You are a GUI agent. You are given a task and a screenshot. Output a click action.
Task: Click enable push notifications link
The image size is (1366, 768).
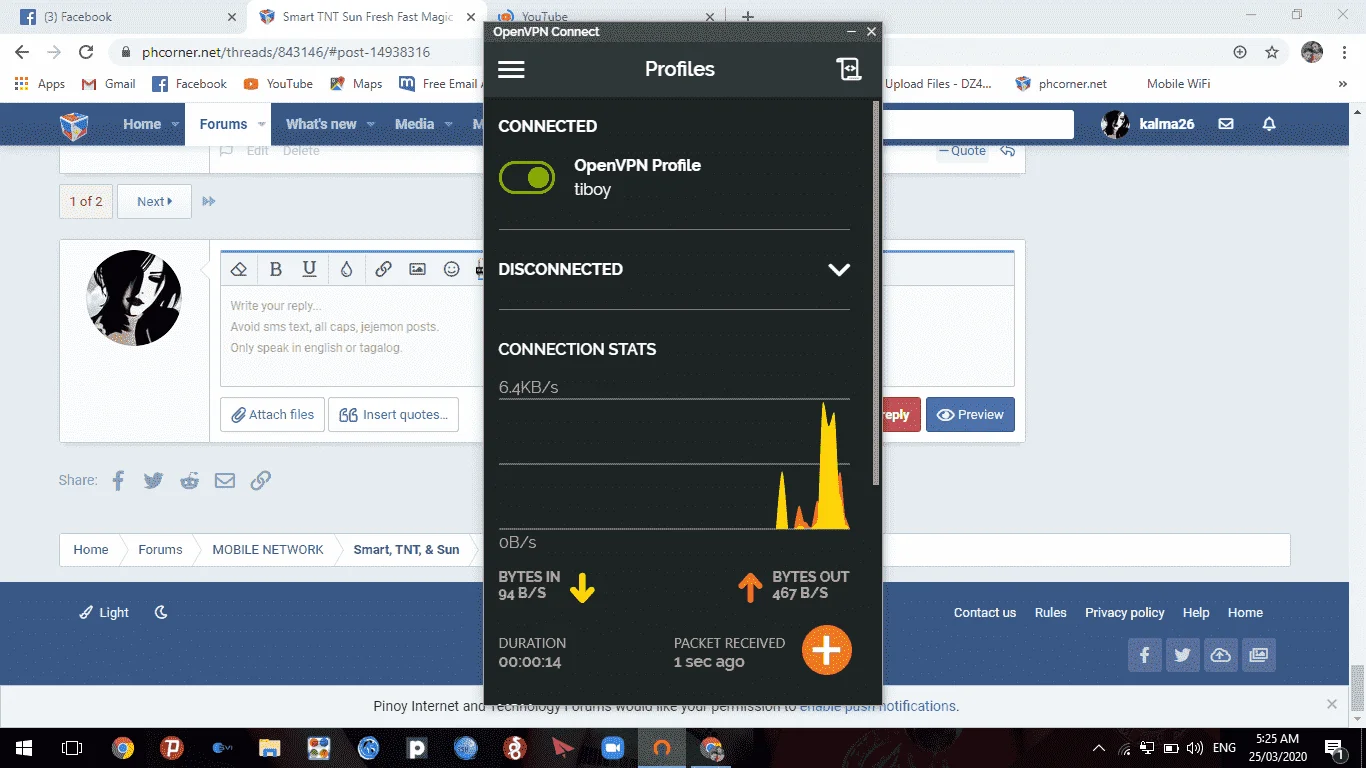(878, 706)
